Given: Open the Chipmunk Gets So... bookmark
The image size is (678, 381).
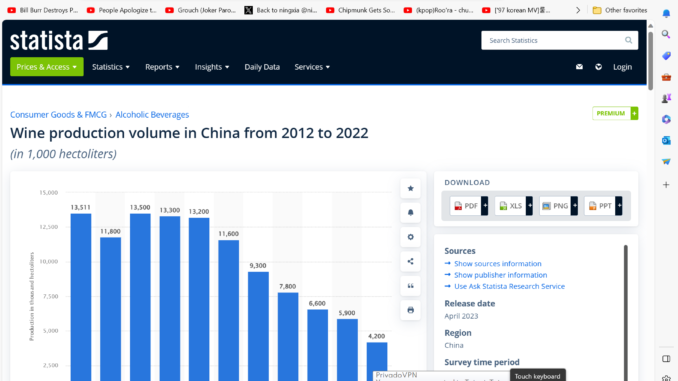Looking at the screenshot, I should tap(361, 10).
